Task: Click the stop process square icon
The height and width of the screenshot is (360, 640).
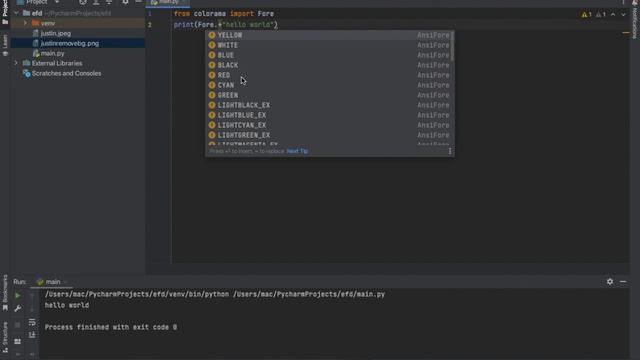Action: pos(18,325)
